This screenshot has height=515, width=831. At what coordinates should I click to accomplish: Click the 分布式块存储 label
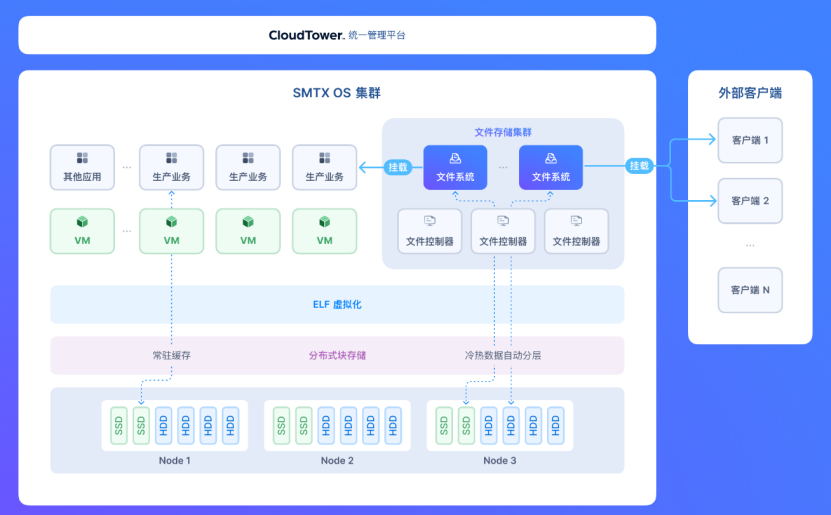coord(337,356)
